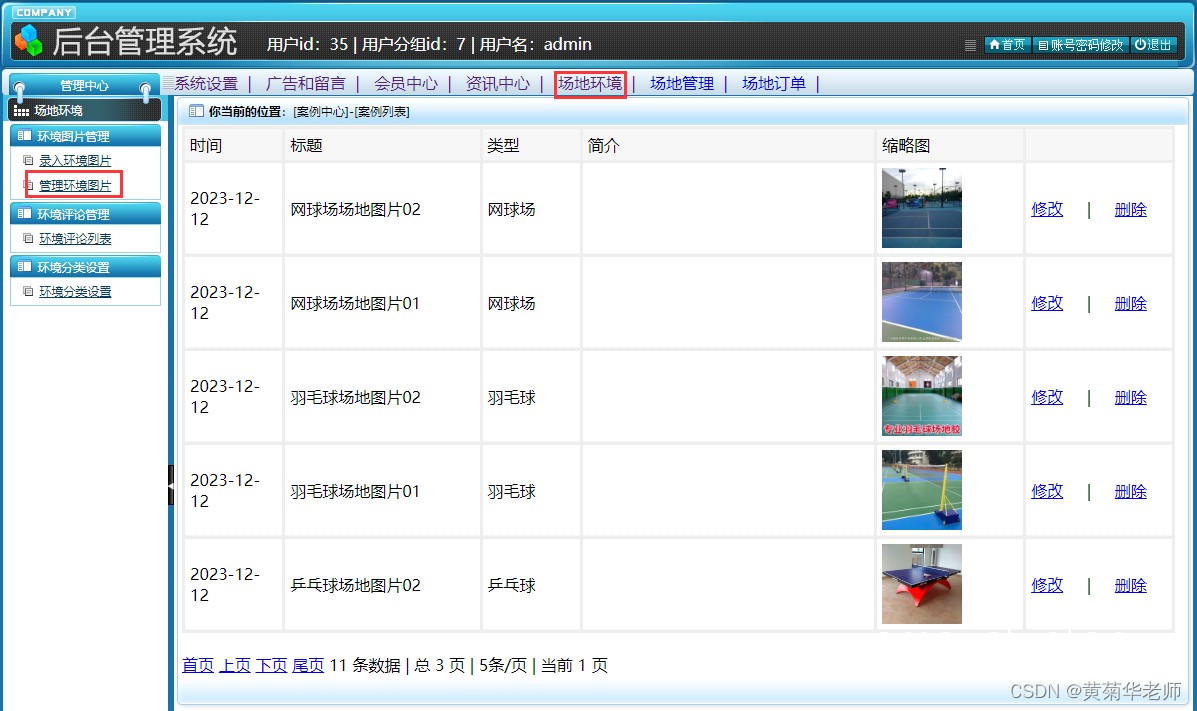Click the 场地环境 sidebar header icon
The height and width of the screenshot is (711, 1197).
21,111
